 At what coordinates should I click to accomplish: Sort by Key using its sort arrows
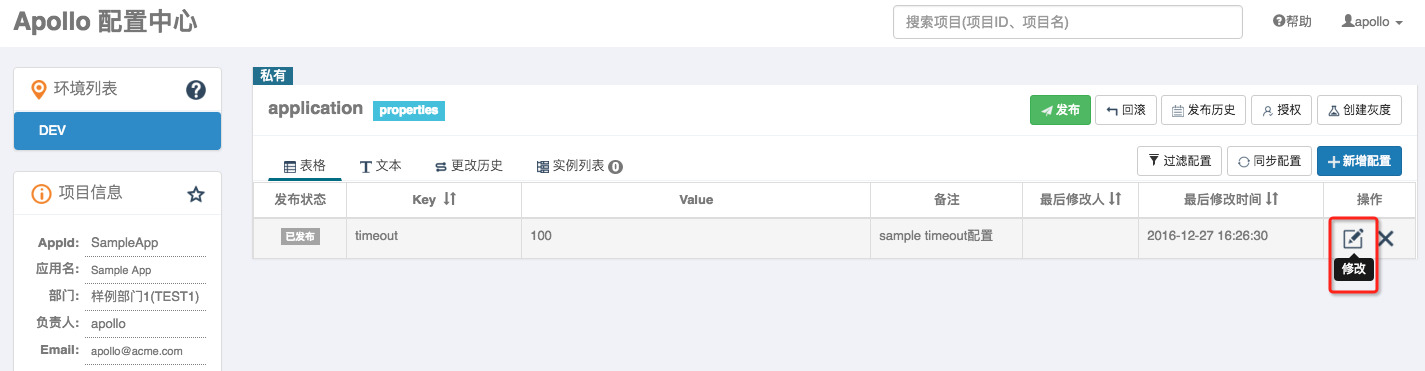tap(449, 200)
